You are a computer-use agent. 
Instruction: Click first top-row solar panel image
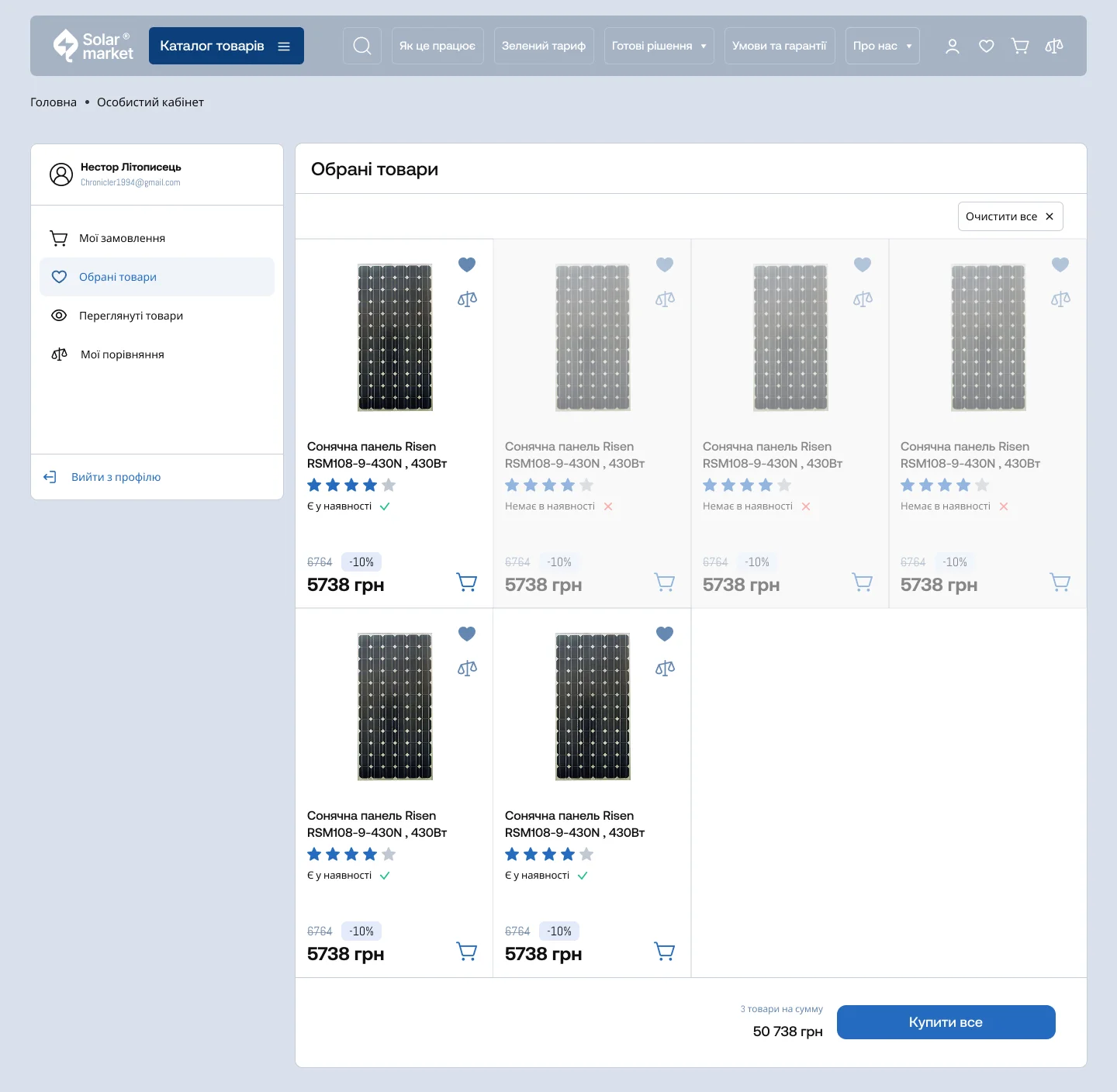(x=395, y=337)
